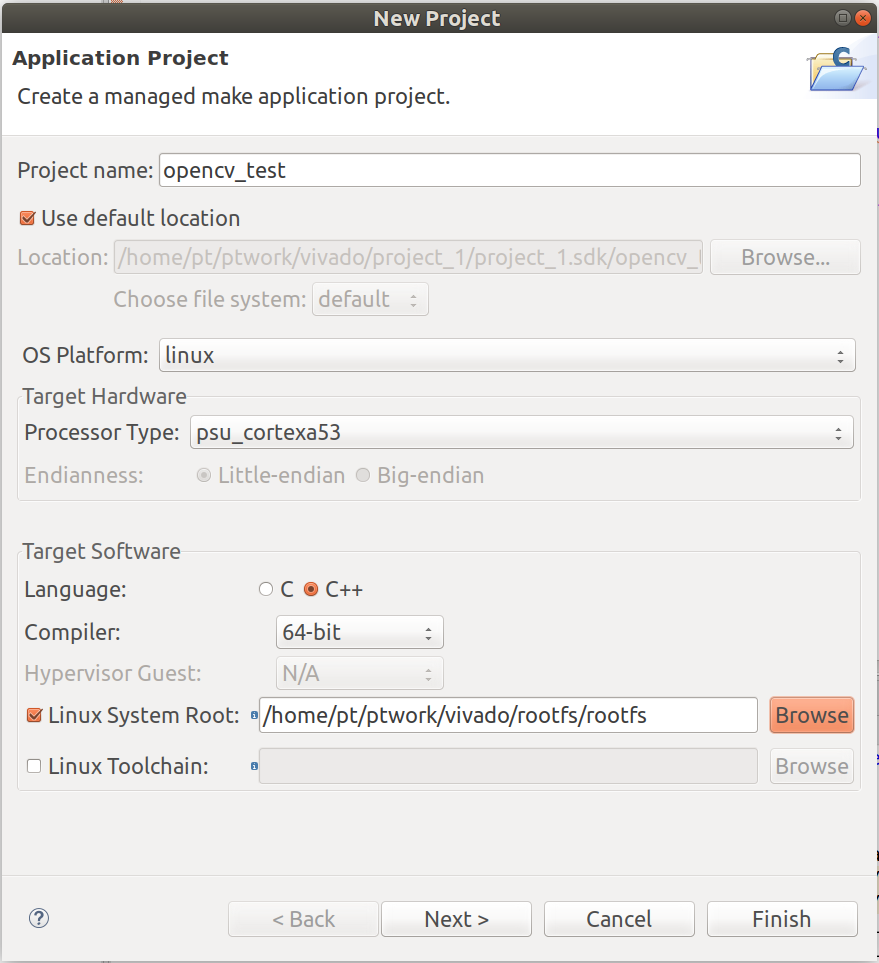Open the Processor Type dropdown
Image resolution: width=879 pixels, height=963 pixels.
tap(522, 430)
